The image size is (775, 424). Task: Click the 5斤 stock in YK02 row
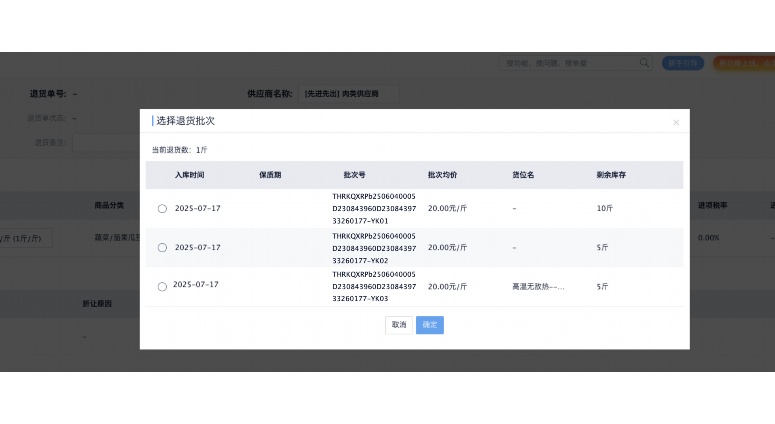[x=602, y=248]
